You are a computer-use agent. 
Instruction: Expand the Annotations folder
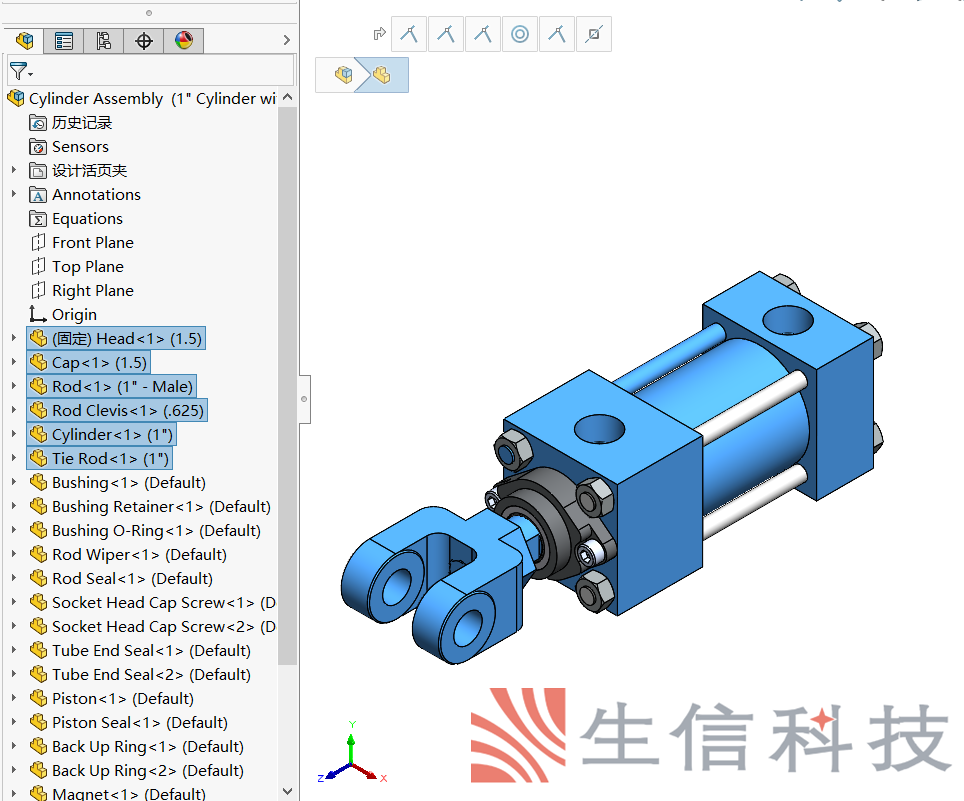coord(14,194)
